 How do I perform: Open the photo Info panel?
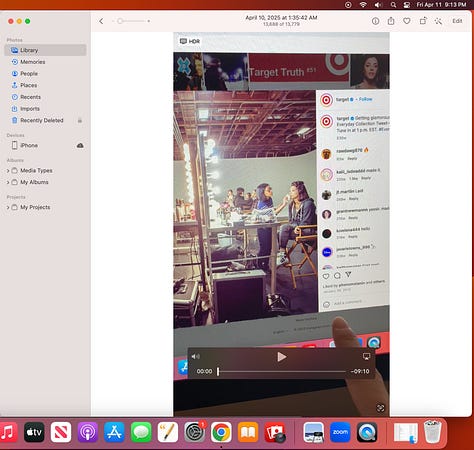pyautogui.click(x=375, y=21)
